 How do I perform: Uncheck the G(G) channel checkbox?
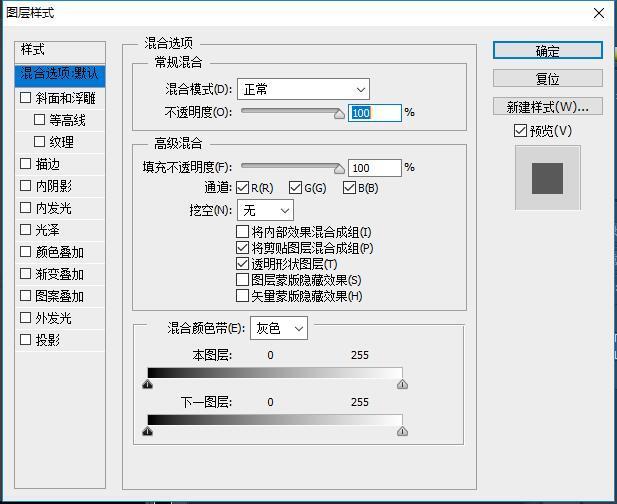coord(295,188)
